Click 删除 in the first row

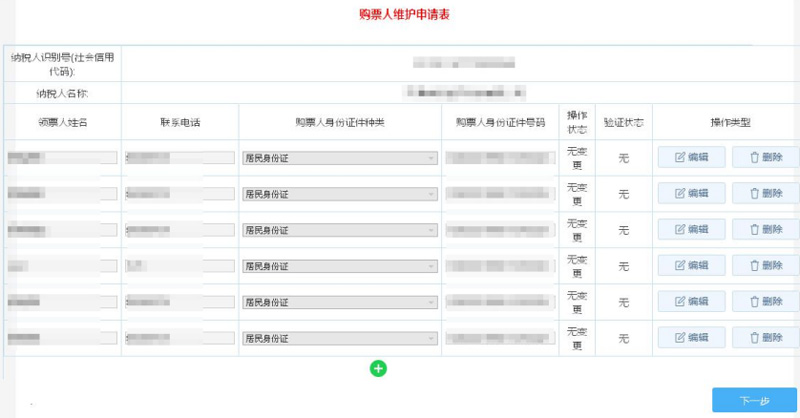[x=766, y=157]
